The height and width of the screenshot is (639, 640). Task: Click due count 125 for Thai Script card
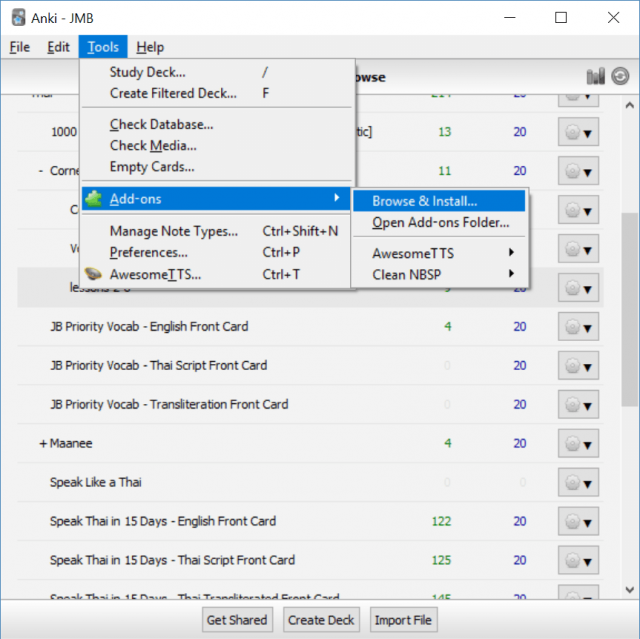(441, 560)
